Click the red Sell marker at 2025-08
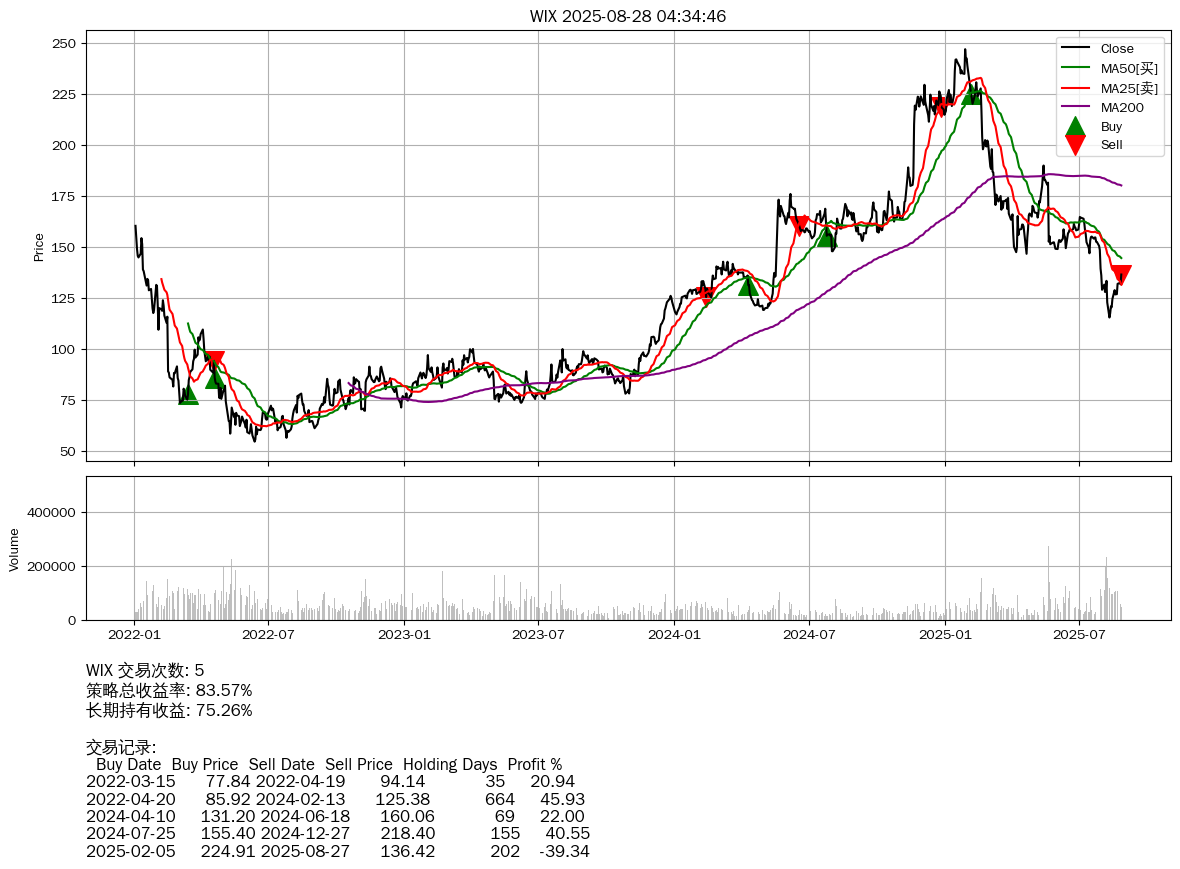Image resolution: width=1180 pixels, height=869 pixels. (x=1121, y=275)
